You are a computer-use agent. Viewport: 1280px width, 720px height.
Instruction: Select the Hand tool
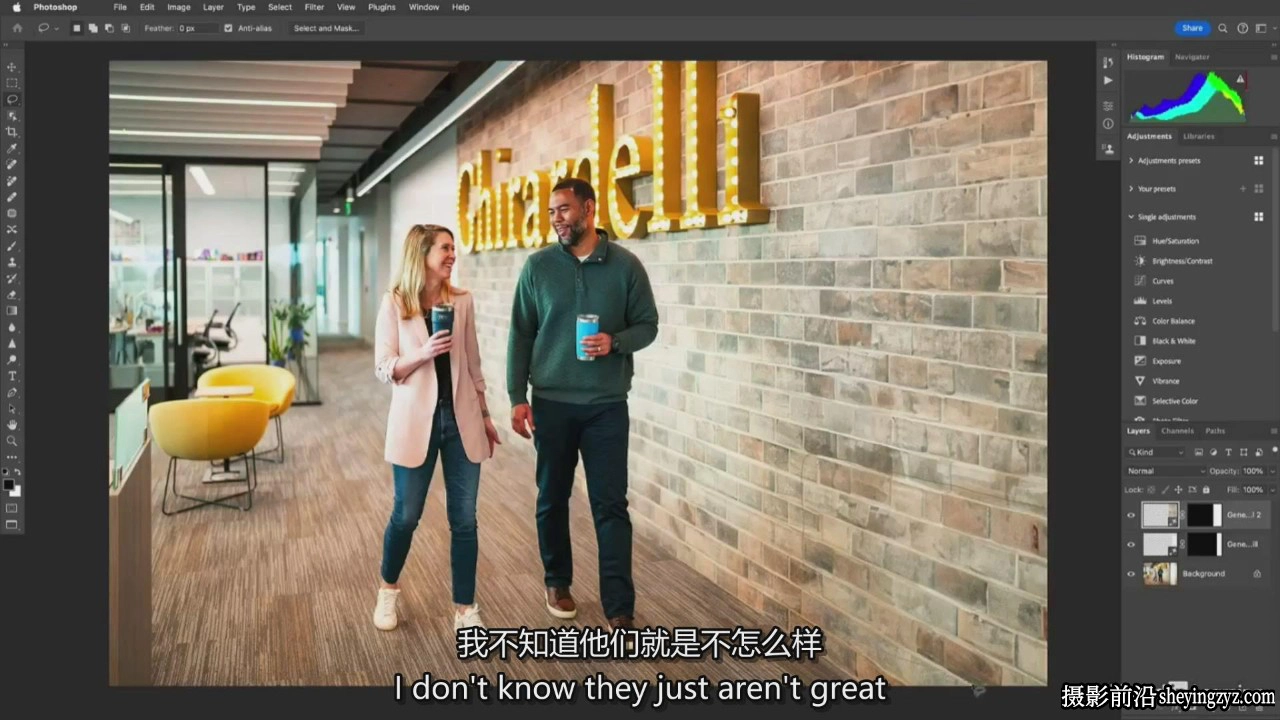12,424
